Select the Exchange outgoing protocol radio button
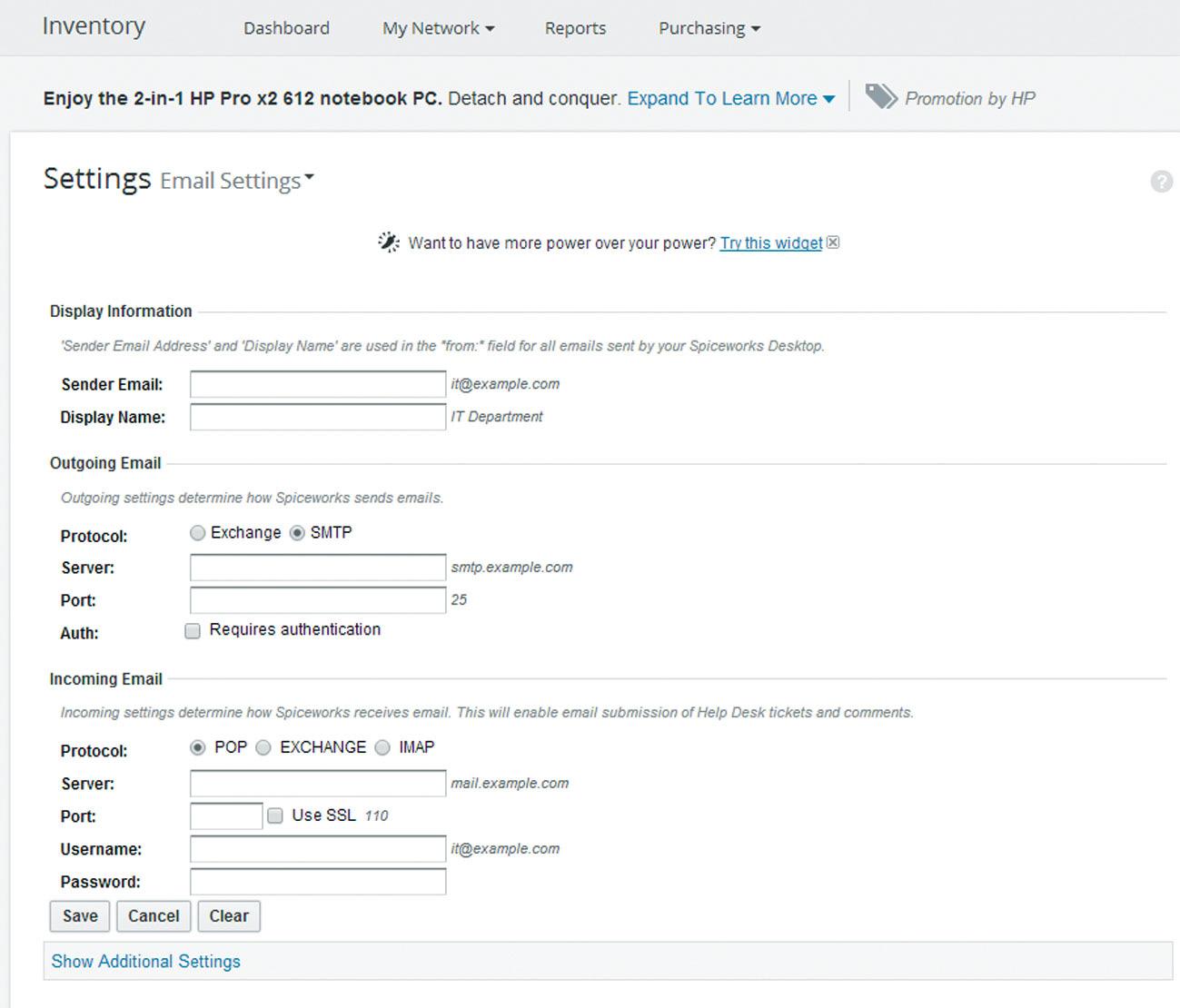The image size is (1180, 1008). tap(198, 533)
